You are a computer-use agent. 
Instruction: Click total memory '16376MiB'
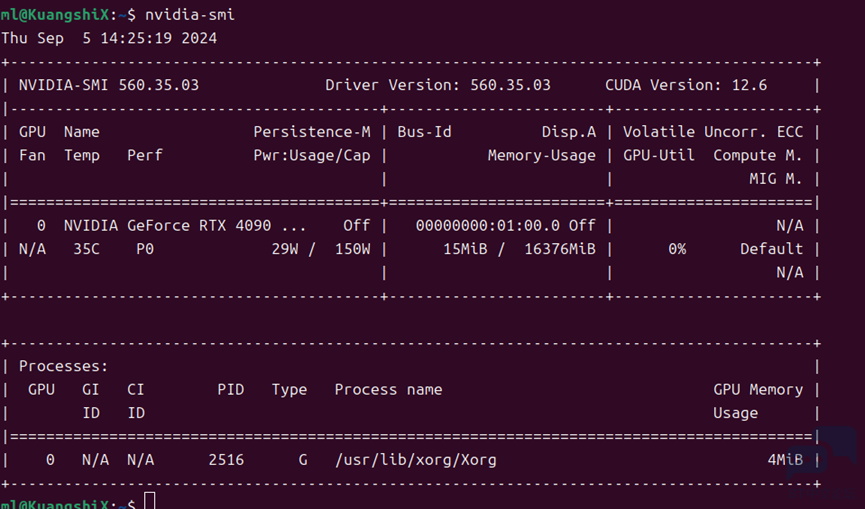560,249
